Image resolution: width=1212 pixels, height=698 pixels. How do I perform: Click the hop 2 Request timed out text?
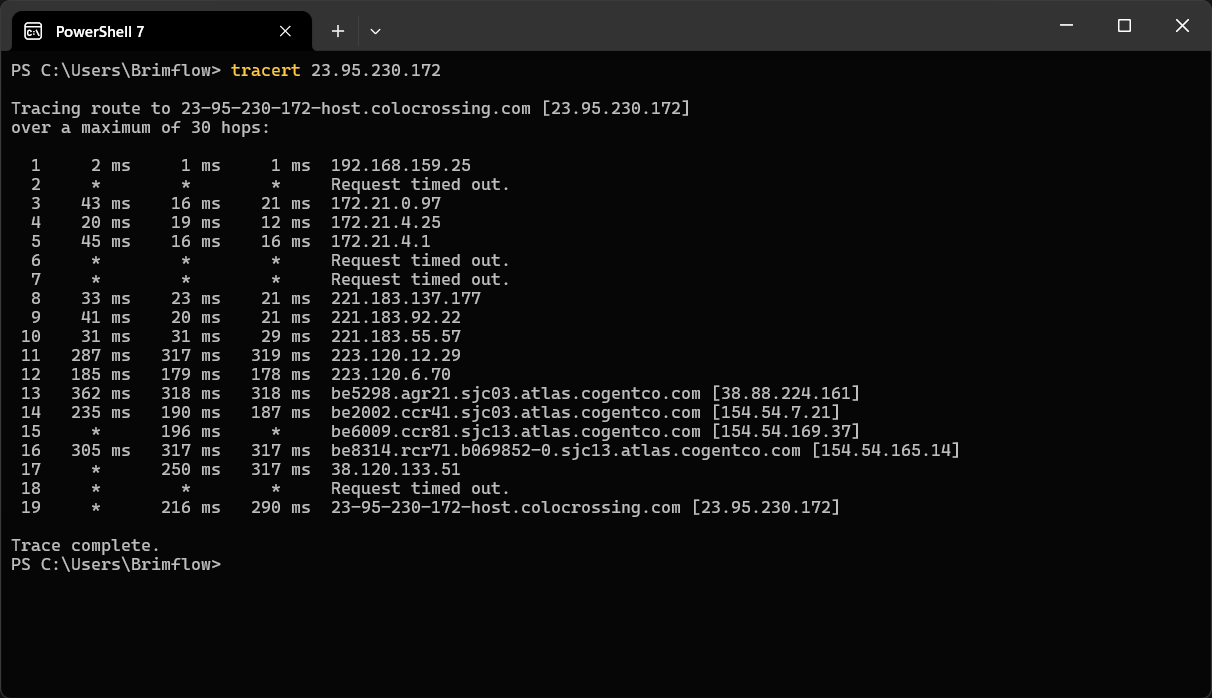pos(420,185)
